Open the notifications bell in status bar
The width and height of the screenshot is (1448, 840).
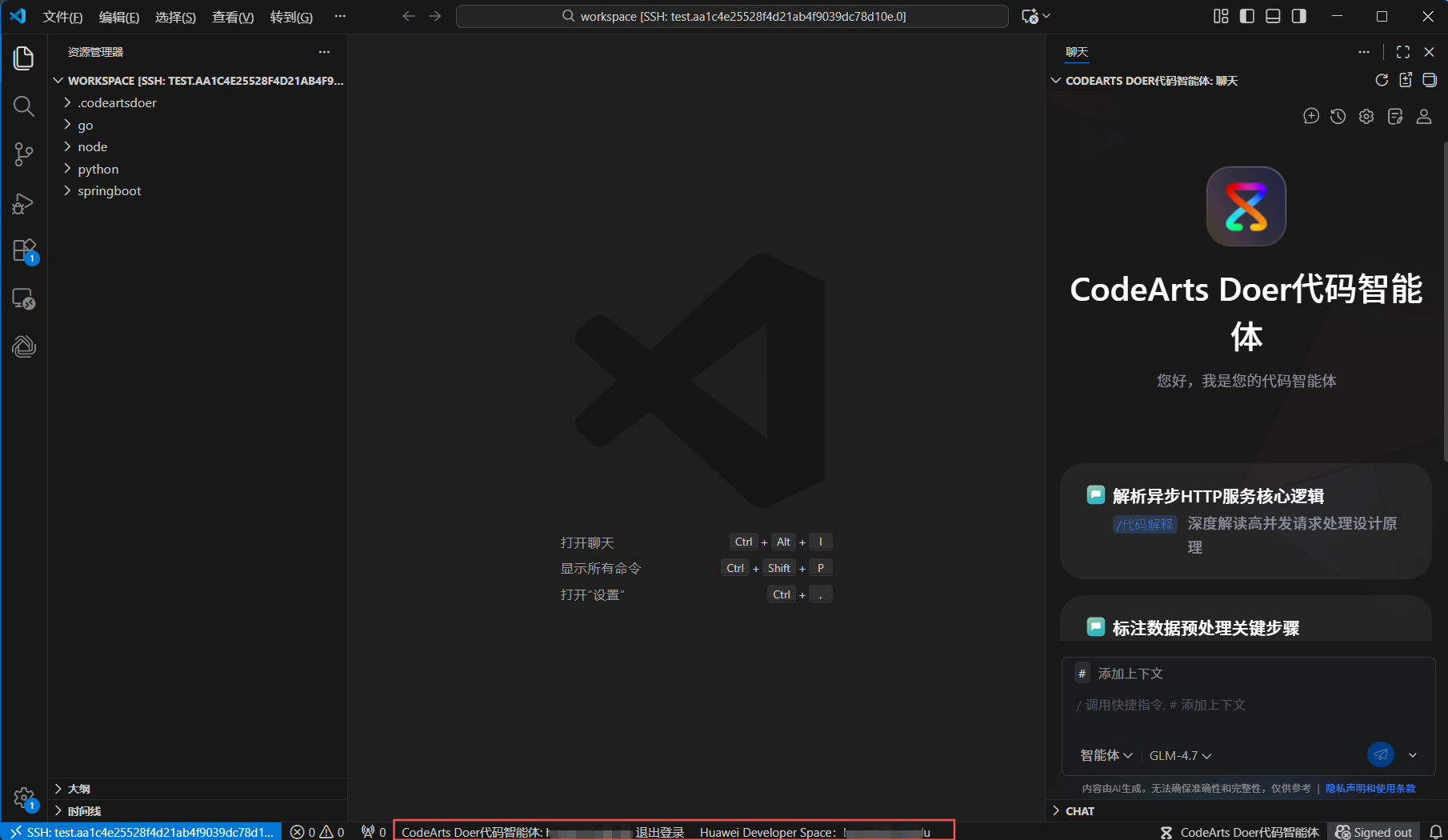[1436, 832]
